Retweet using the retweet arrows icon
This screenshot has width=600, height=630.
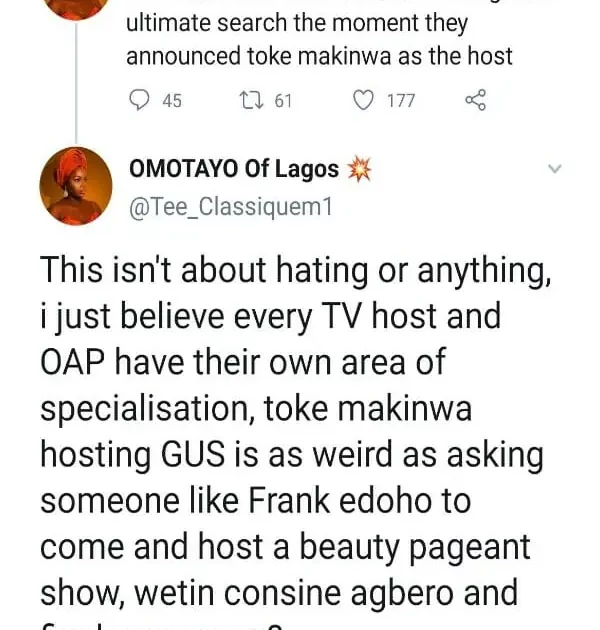tap(250, 100)
